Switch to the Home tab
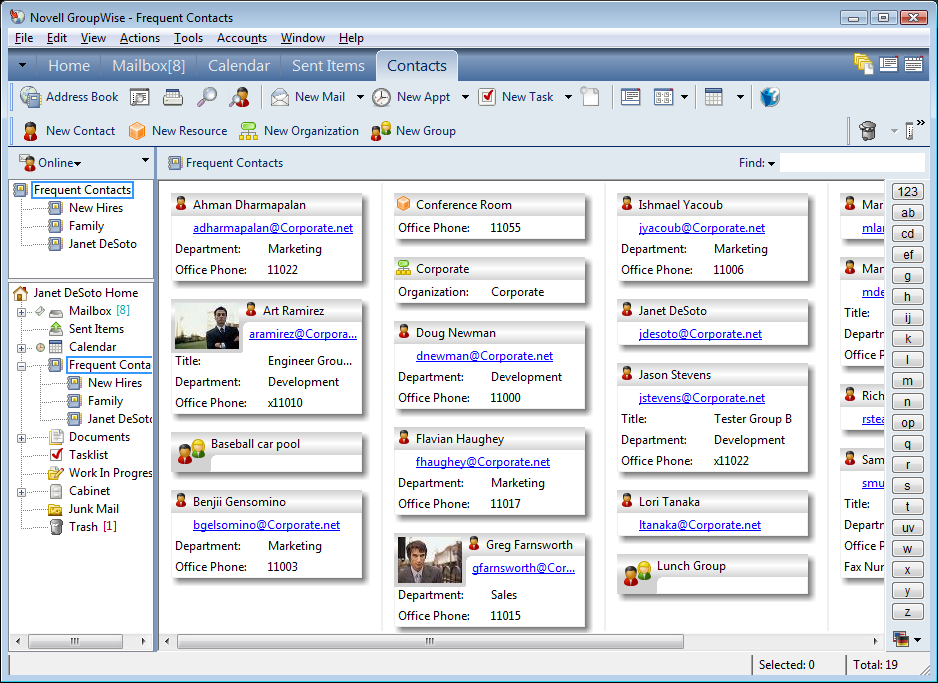This screenshot has width=938, height=683. (69, 66)
